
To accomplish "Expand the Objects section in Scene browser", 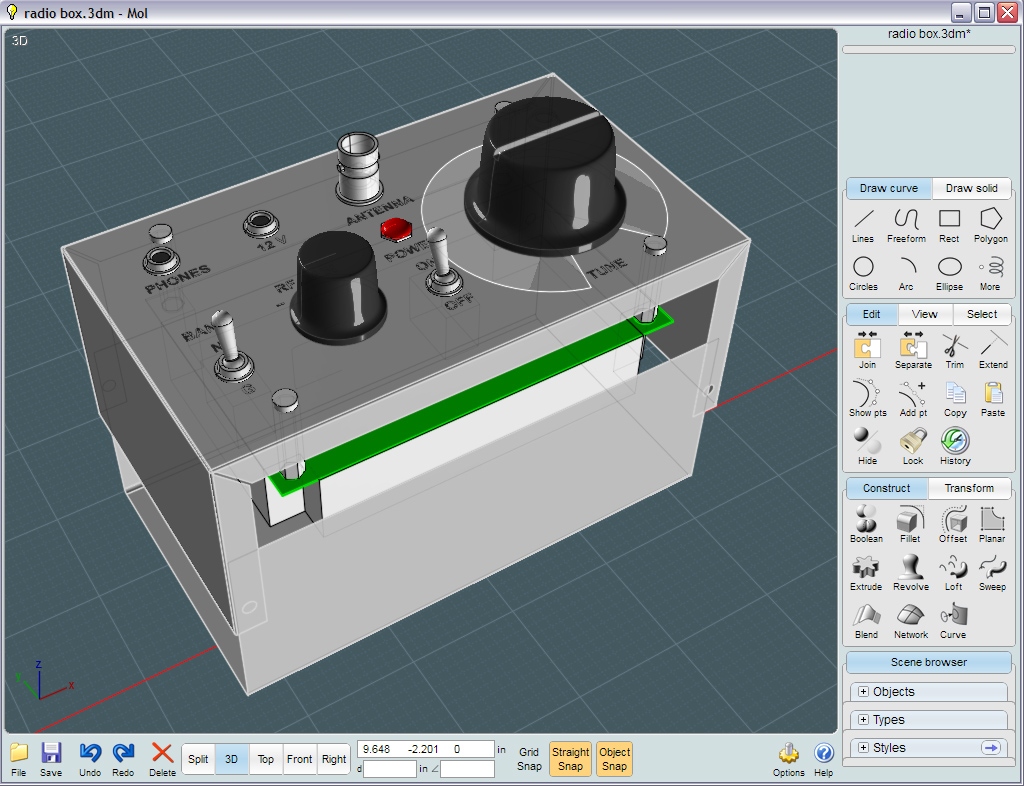I will pyautogui.click(x=863, y=692).
